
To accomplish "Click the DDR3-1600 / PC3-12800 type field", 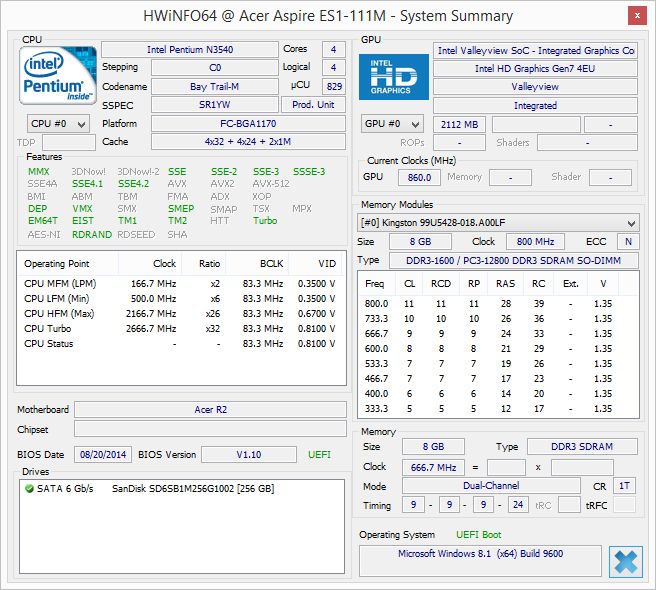I will point(514,261).
